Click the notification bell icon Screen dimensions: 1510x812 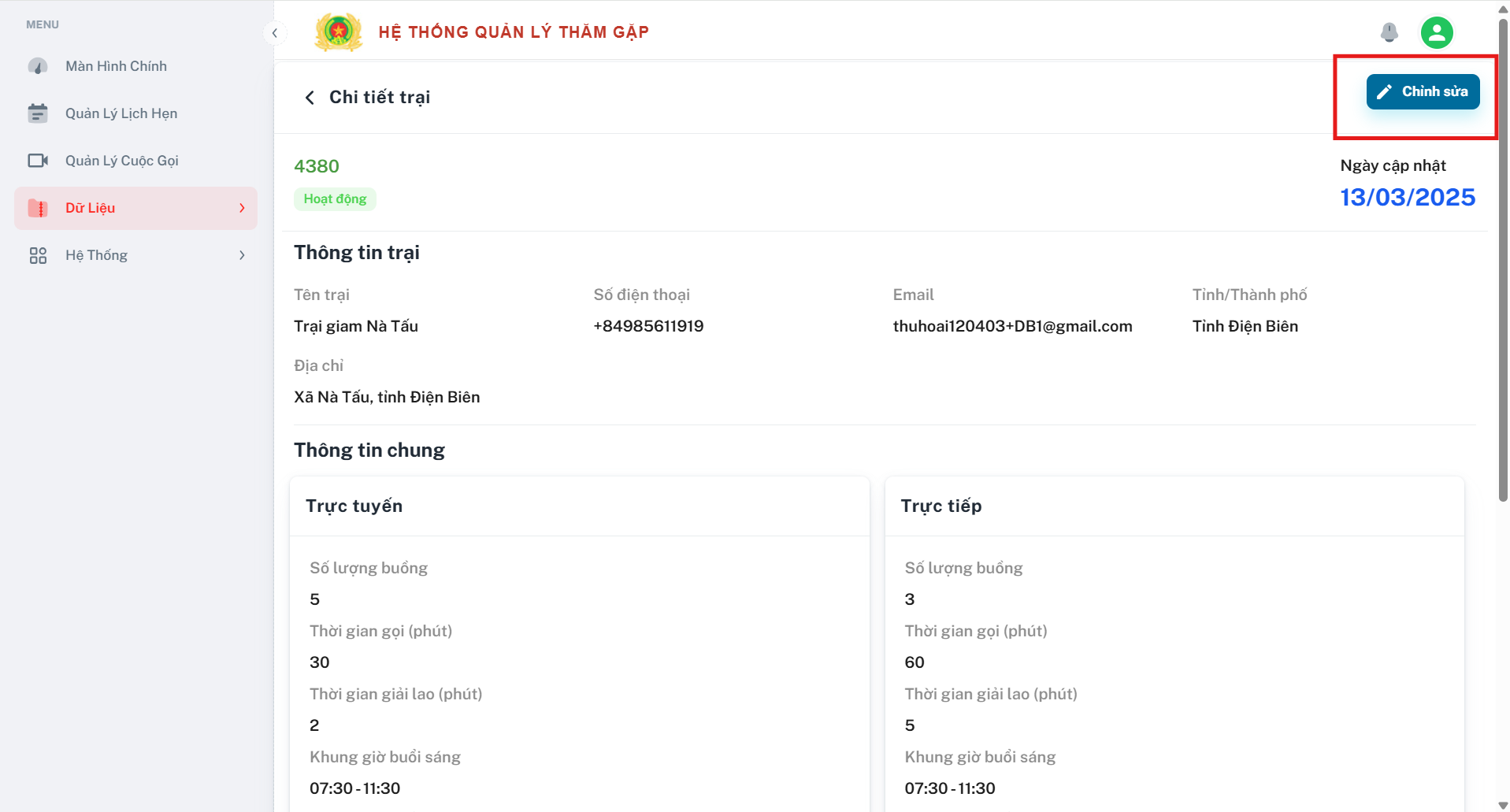point(1389,32)
